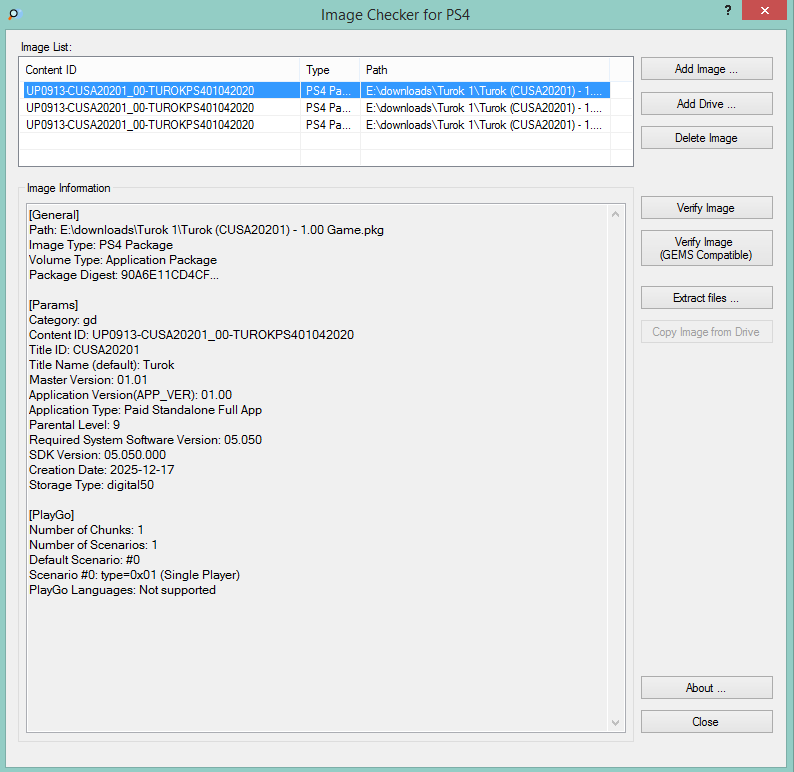This screenshot has width=794, height=772.
Task: Click the Delete Image button
Action: point(706,138)
